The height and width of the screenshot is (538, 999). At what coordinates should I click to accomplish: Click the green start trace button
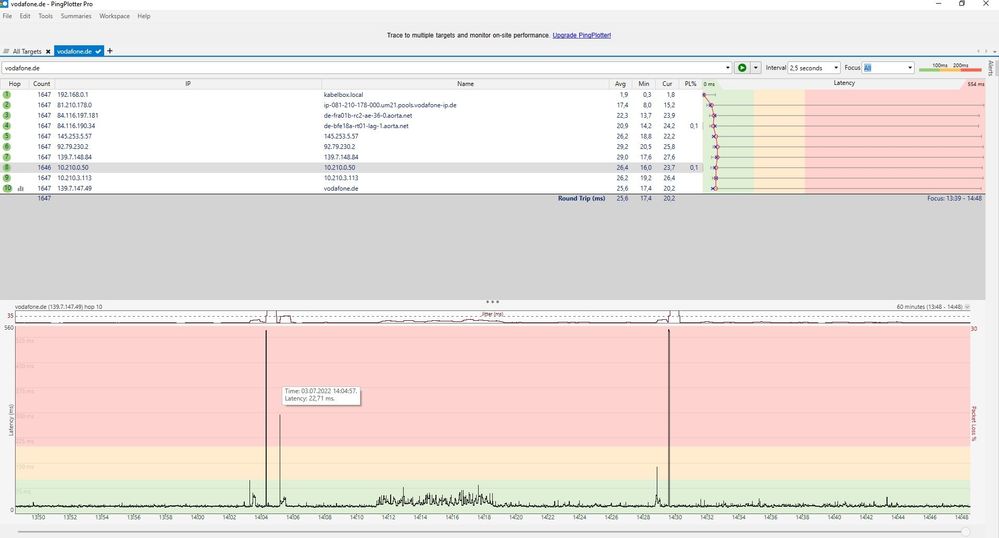pyautogui.click(x=742, y=68)
